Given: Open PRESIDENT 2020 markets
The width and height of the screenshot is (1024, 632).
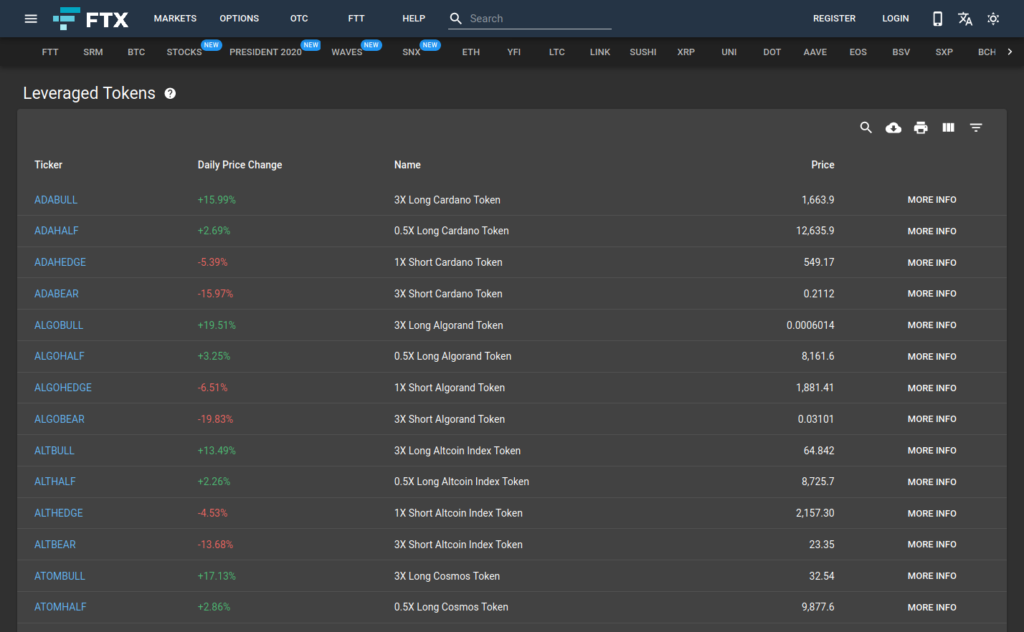Looking at the screenshot, I should coord(265,52).
